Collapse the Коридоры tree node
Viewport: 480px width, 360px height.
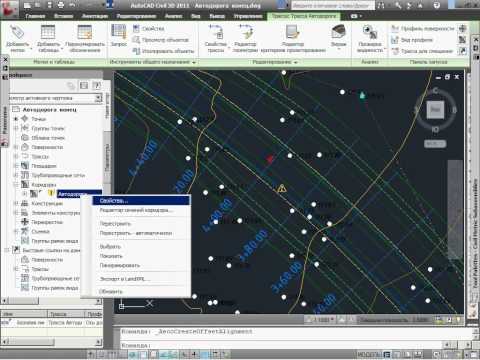point(16,184)
